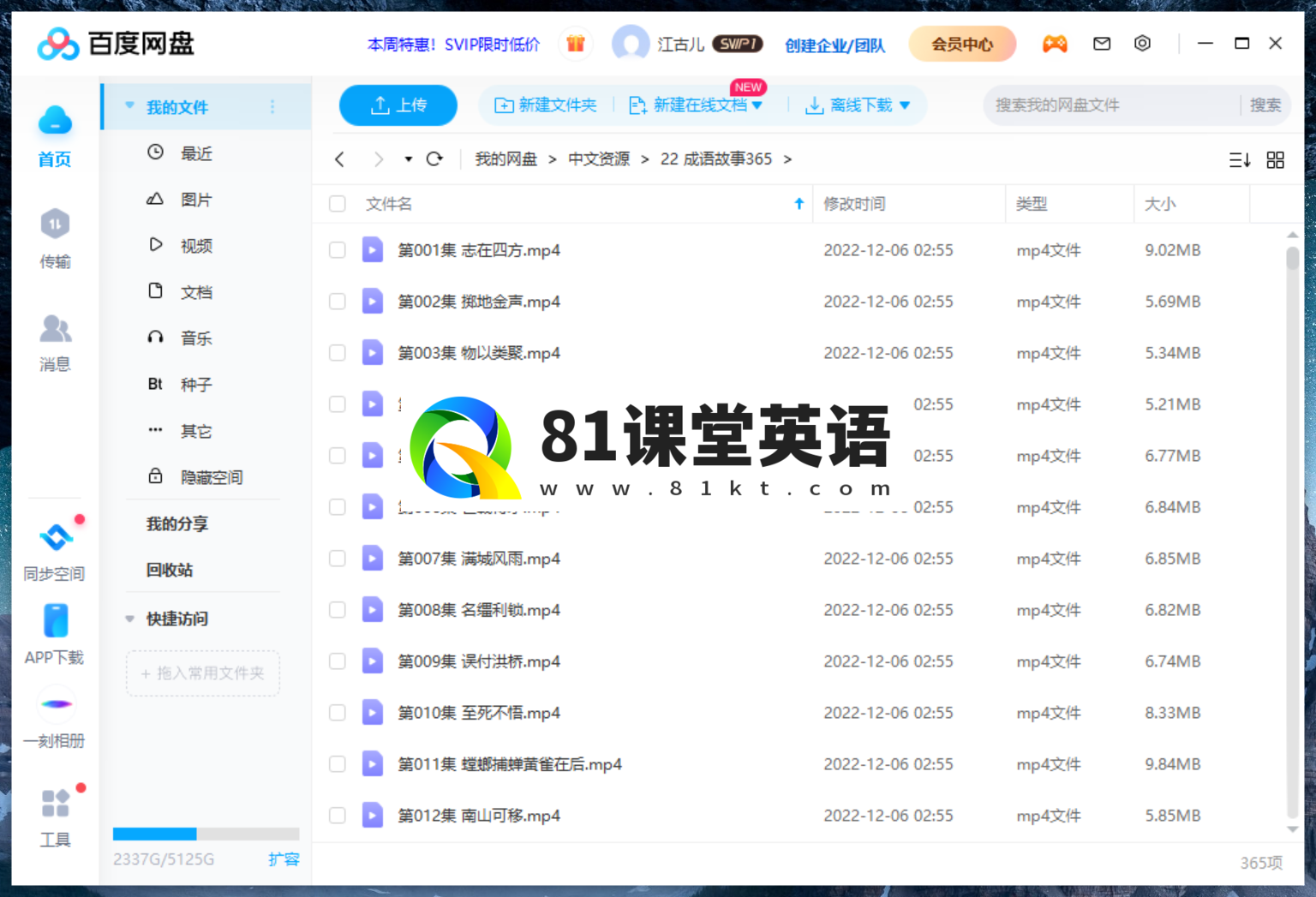This screenshot has height=897, width=1316.
Task: Select 视频 in the file category list
Action: tap(196, 246)
